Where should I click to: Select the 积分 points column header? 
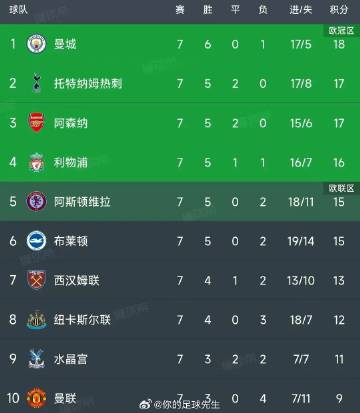(x=339, y=10)
